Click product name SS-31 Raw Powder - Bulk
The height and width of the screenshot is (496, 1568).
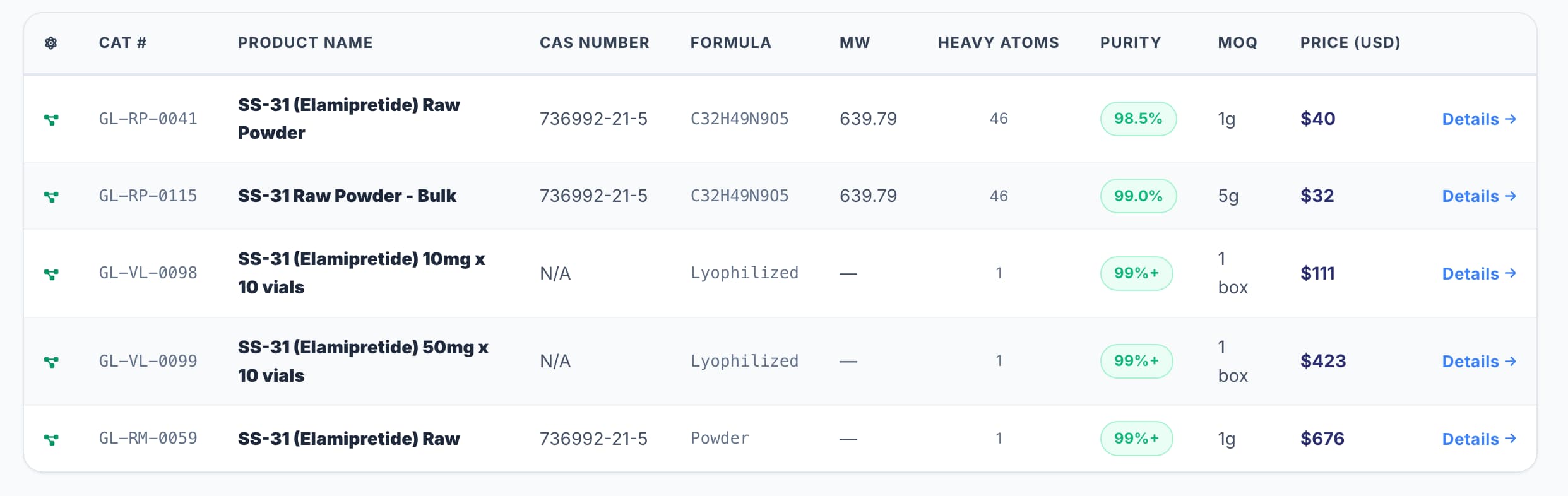[347, 196]
